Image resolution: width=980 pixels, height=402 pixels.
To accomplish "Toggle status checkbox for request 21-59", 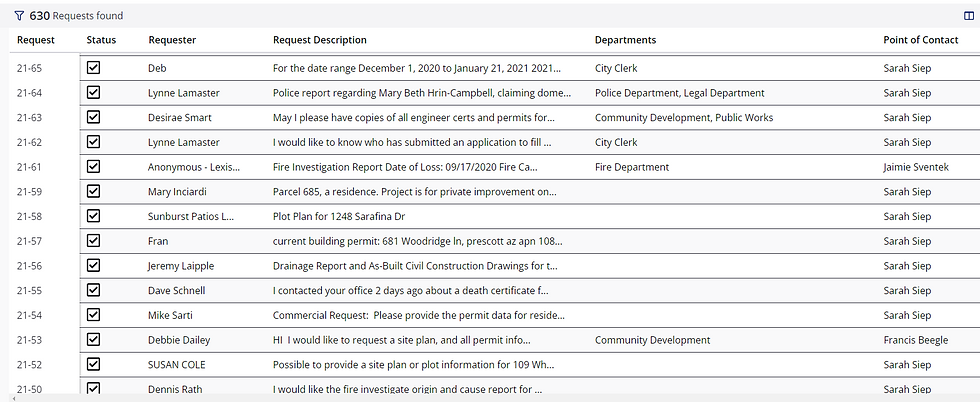I will coord(93,191).
